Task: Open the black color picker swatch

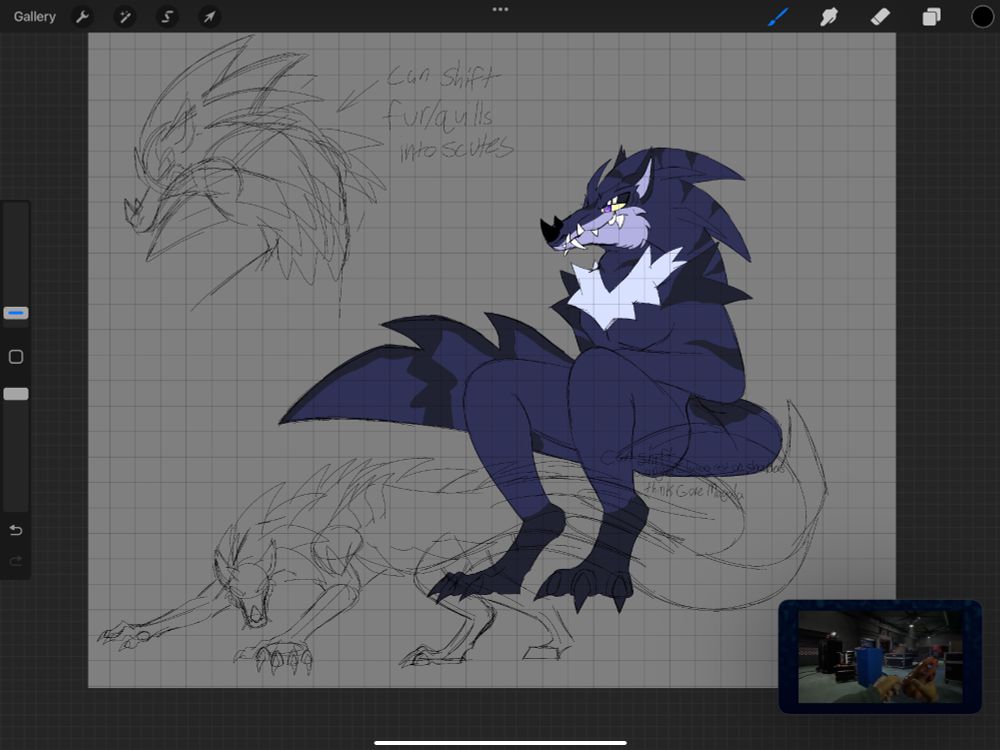Action: click(982, 17)
